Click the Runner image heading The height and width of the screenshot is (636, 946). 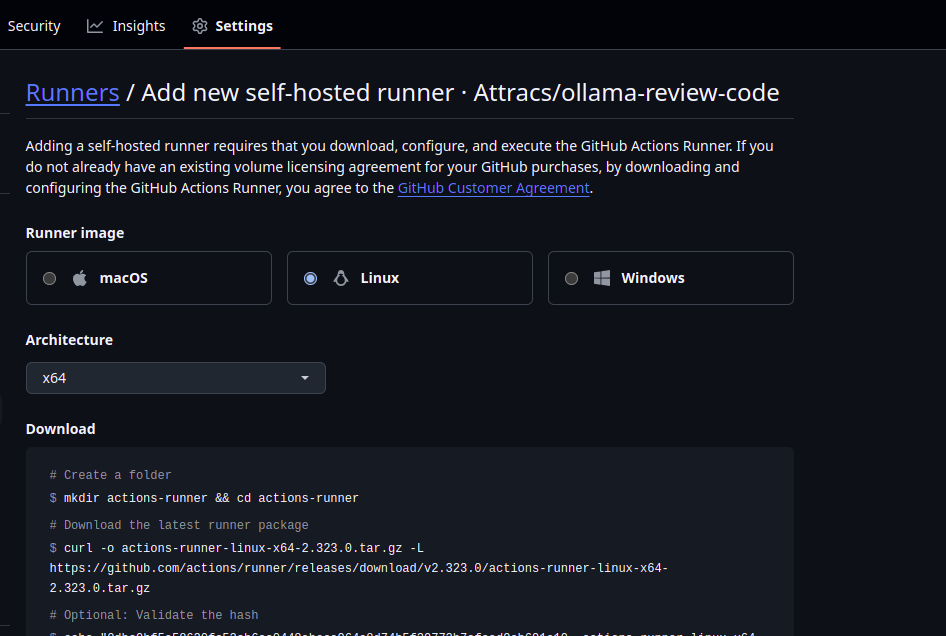tap(75, 233)
